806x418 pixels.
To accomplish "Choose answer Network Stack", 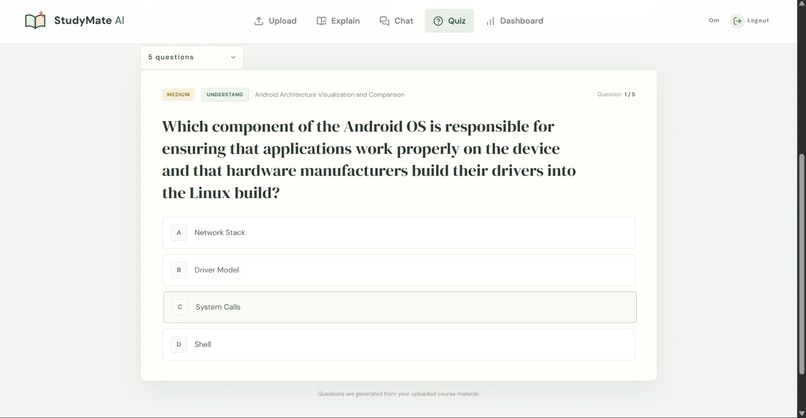I will (399, 232).
